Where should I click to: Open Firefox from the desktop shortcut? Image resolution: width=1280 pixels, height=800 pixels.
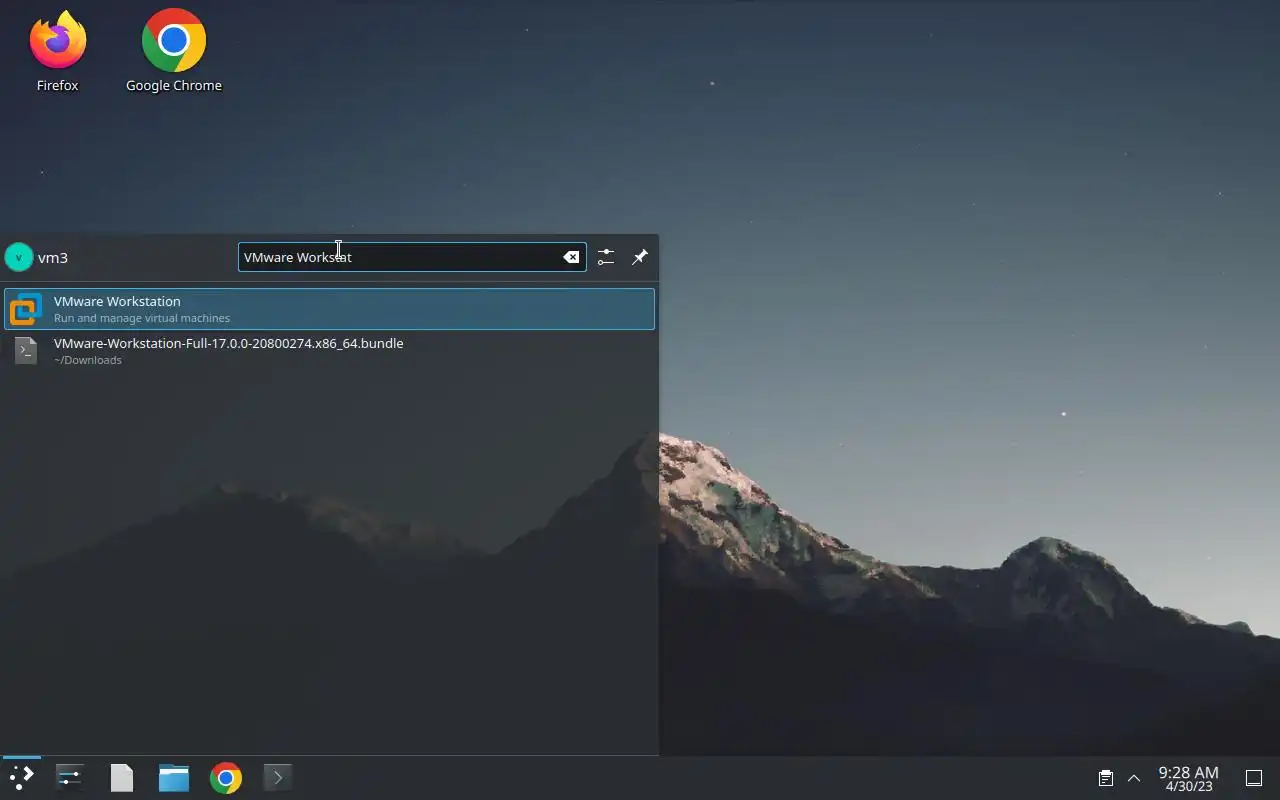(x=57, y=52)
